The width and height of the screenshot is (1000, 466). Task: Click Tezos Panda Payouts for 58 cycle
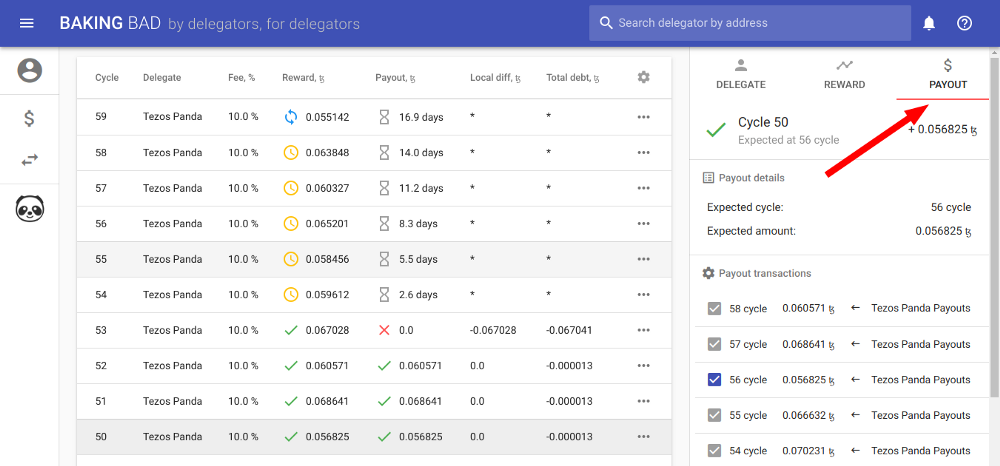coord(921,309)
